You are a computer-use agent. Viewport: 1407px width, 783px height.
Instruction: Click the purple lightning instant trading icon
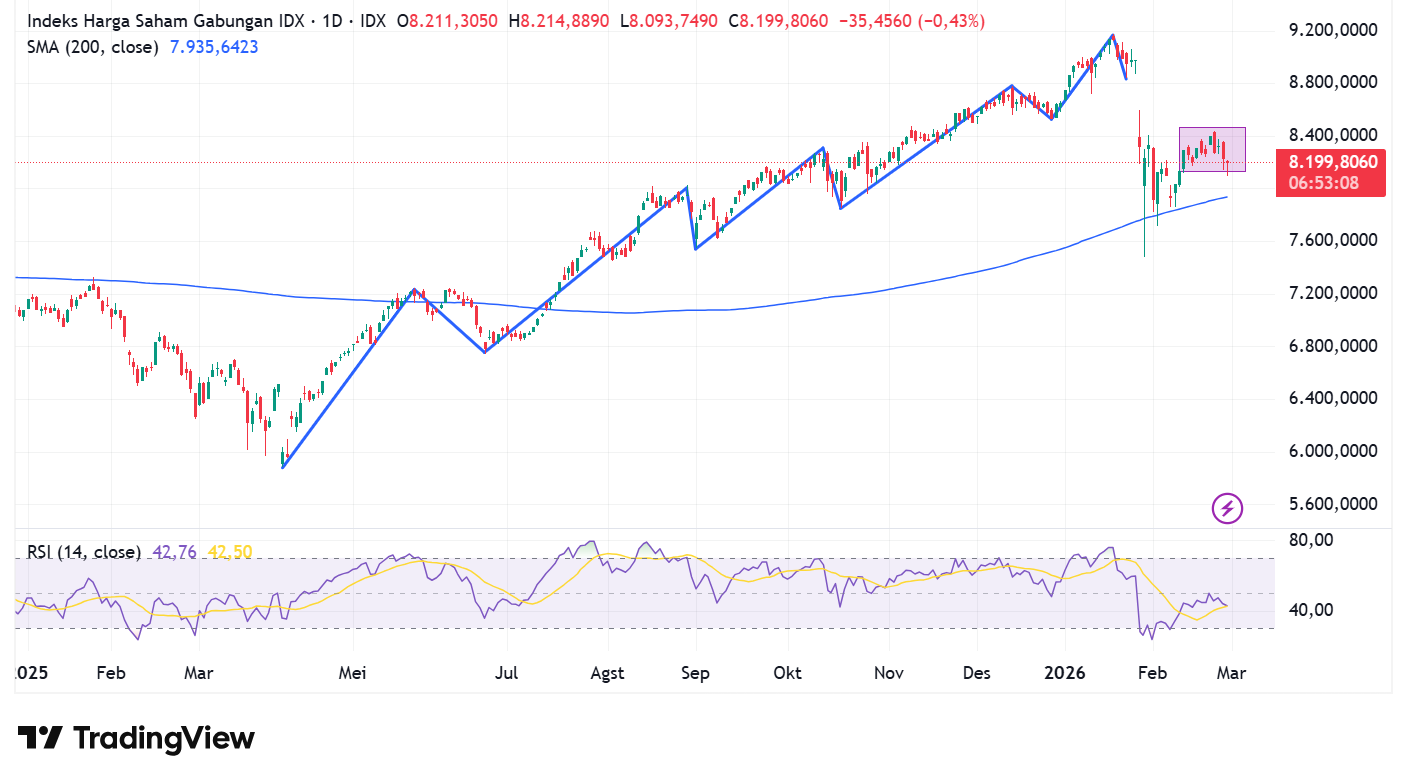click(x=1227, y=508)
